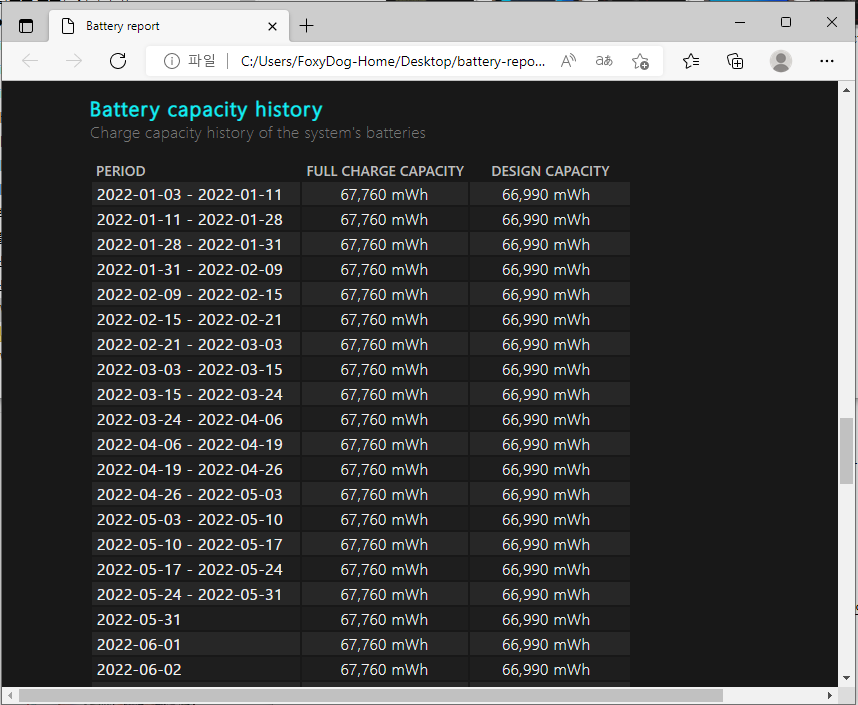Screen dimensions: 858x705
Task: Open the translate page icon
Action: 604,61
